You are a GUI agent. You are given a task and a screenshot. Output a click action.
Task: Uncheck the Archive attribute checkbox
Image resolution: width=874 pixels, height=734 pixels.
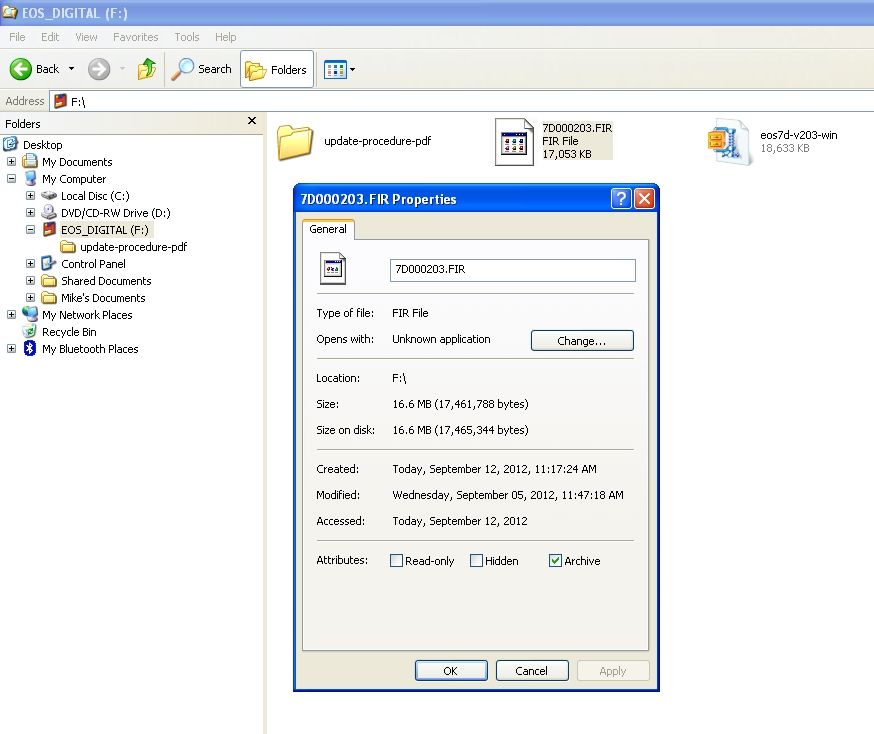pyautogui.click(x=556, y=561)
